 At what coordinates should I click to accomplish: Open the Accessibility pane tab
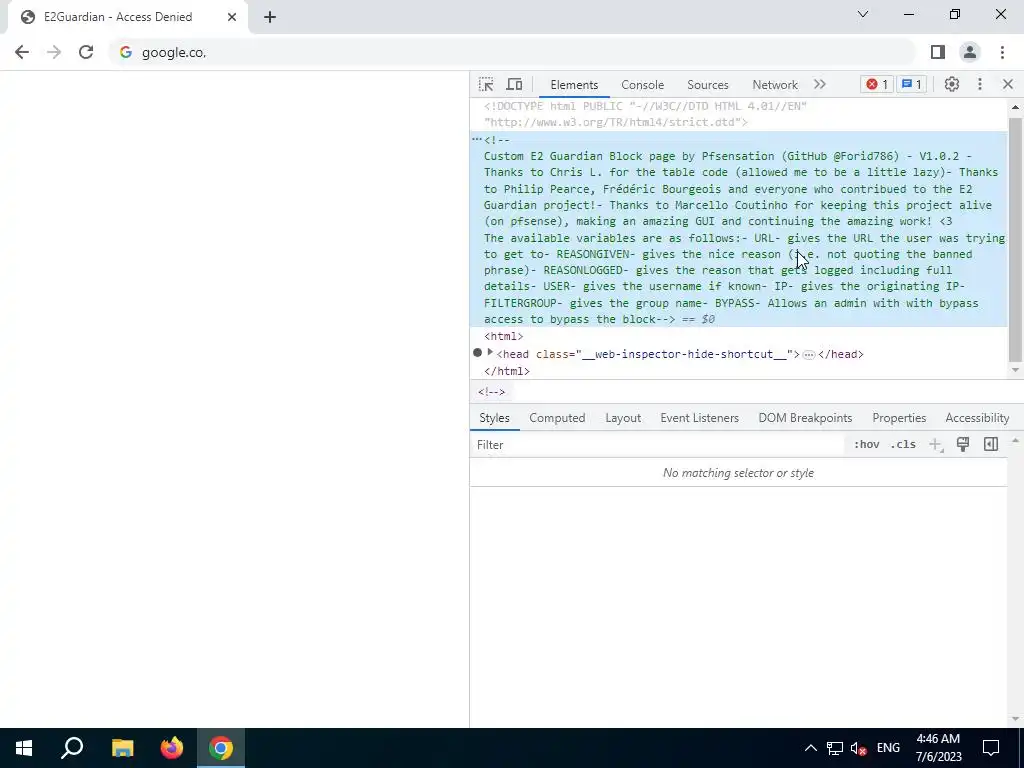pos(977,418)
